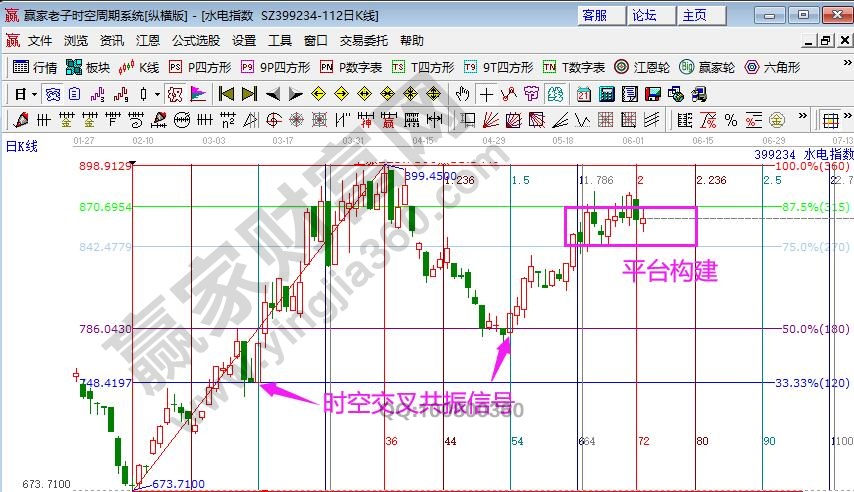Select the percent sign retracement tool

click(731, 120)
